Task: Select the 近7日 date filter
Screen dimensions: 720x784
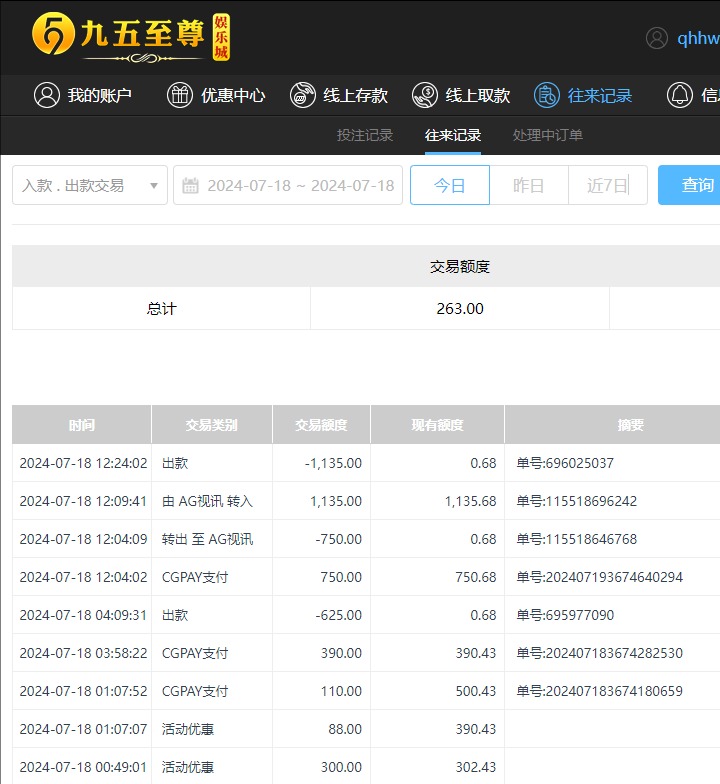Action: (607, 186)
